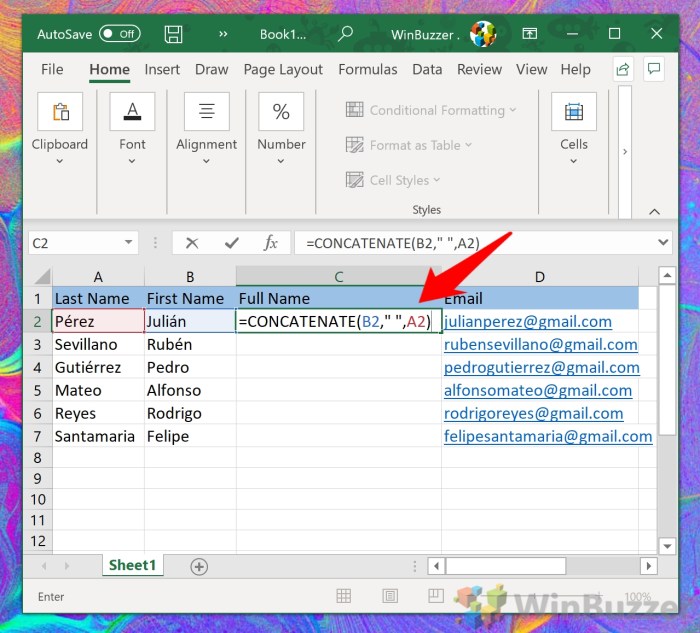Screen dimensions: 700x633
Task: Click the Save floppy disk icon
Action: pyautogui.click(x=173, y=34)
